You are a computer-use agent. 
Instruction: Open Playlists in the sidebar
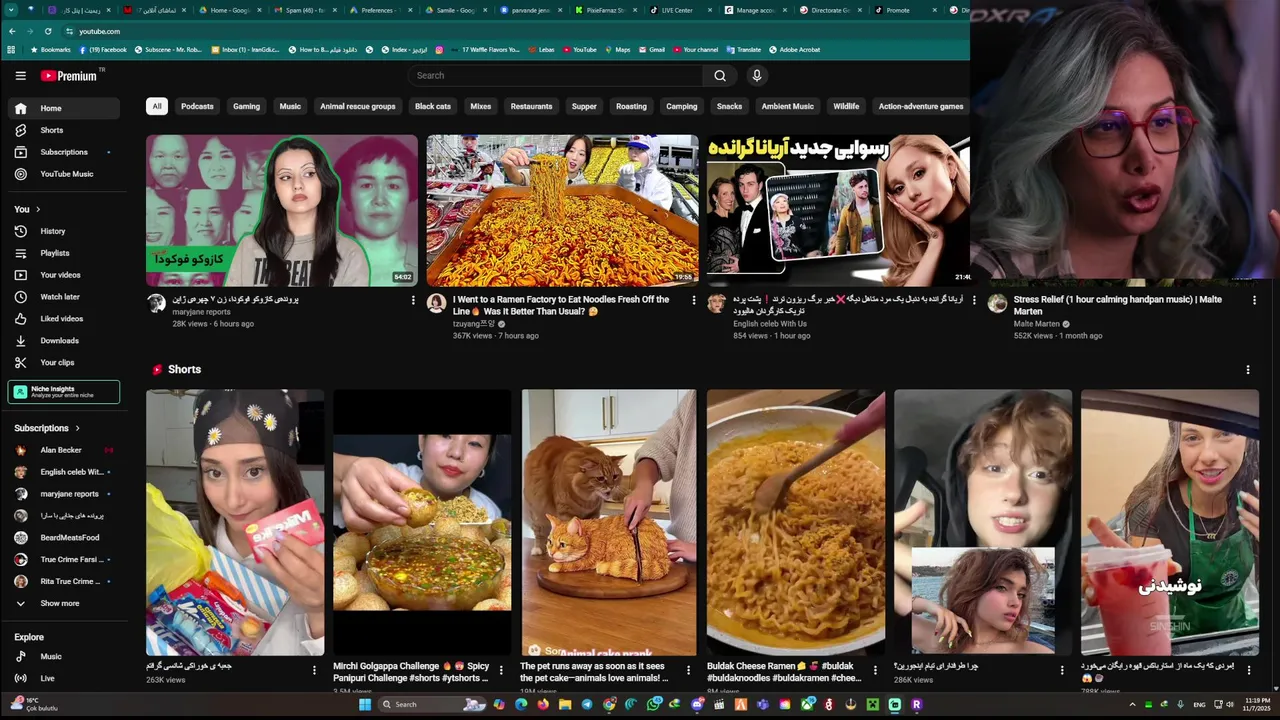coord(64,253)
